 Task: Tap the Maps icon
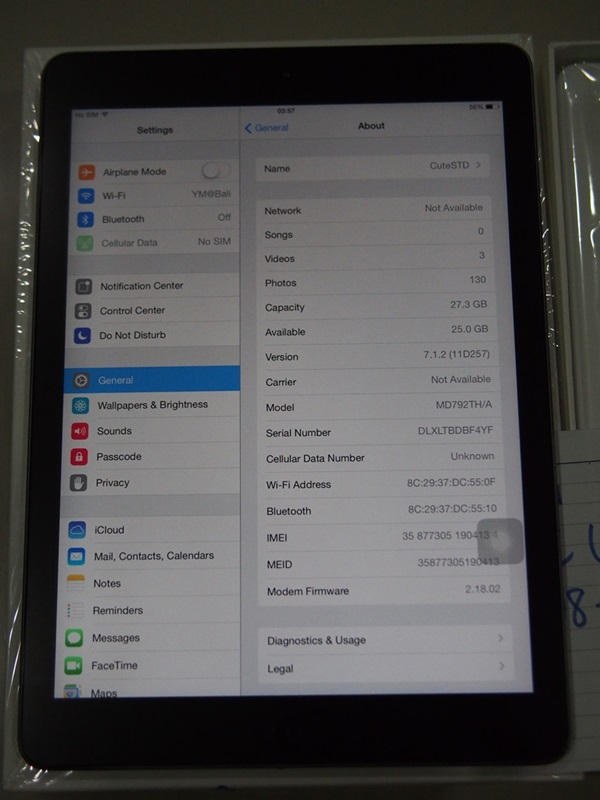(72, 691)
